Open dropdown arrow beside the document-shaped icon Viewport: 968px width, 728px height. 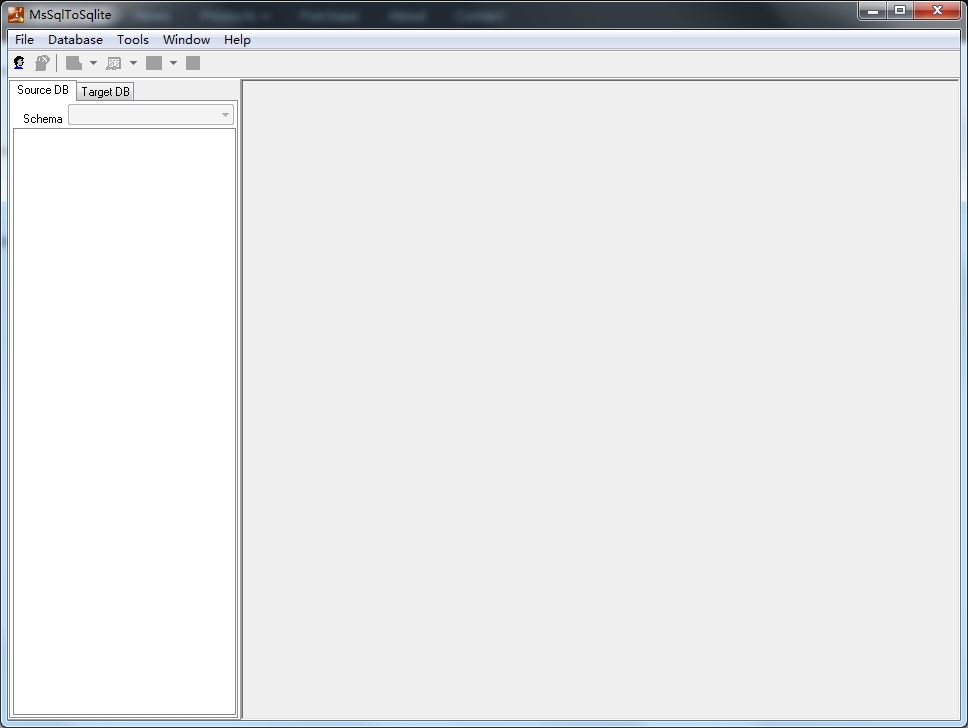tap(93, 63)
